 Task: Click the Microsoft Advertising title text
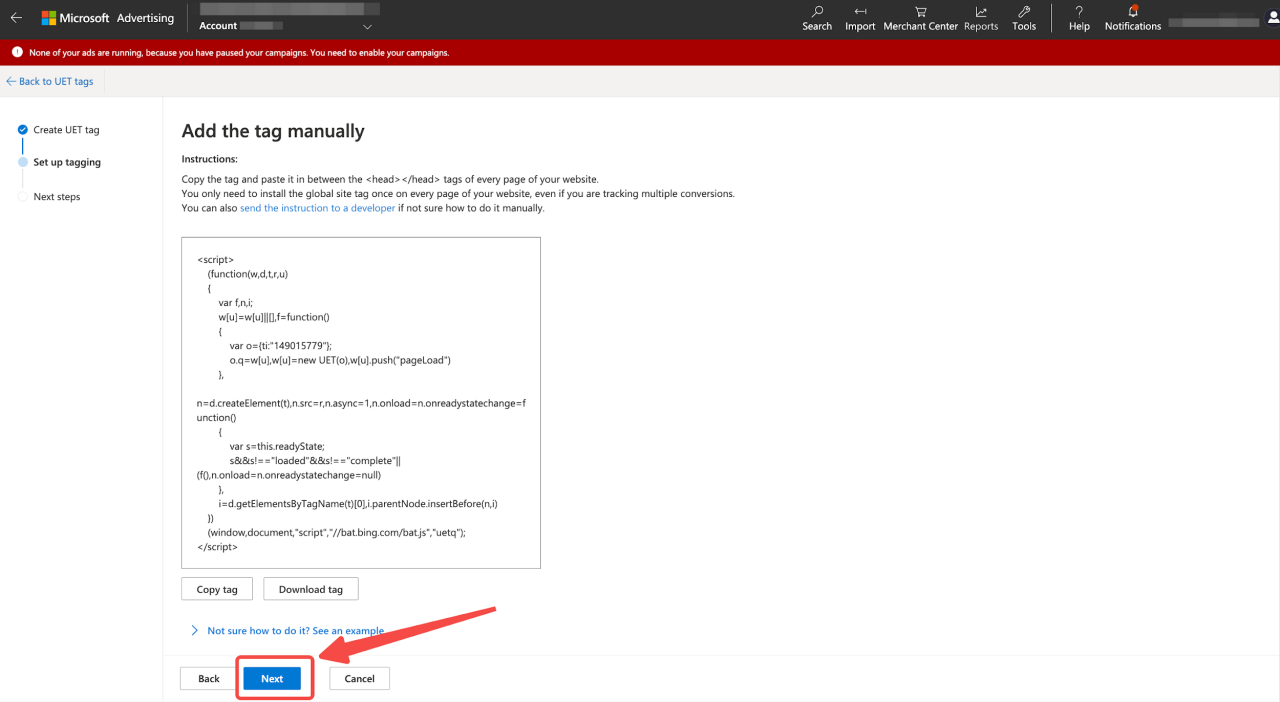tap(116, 18)
